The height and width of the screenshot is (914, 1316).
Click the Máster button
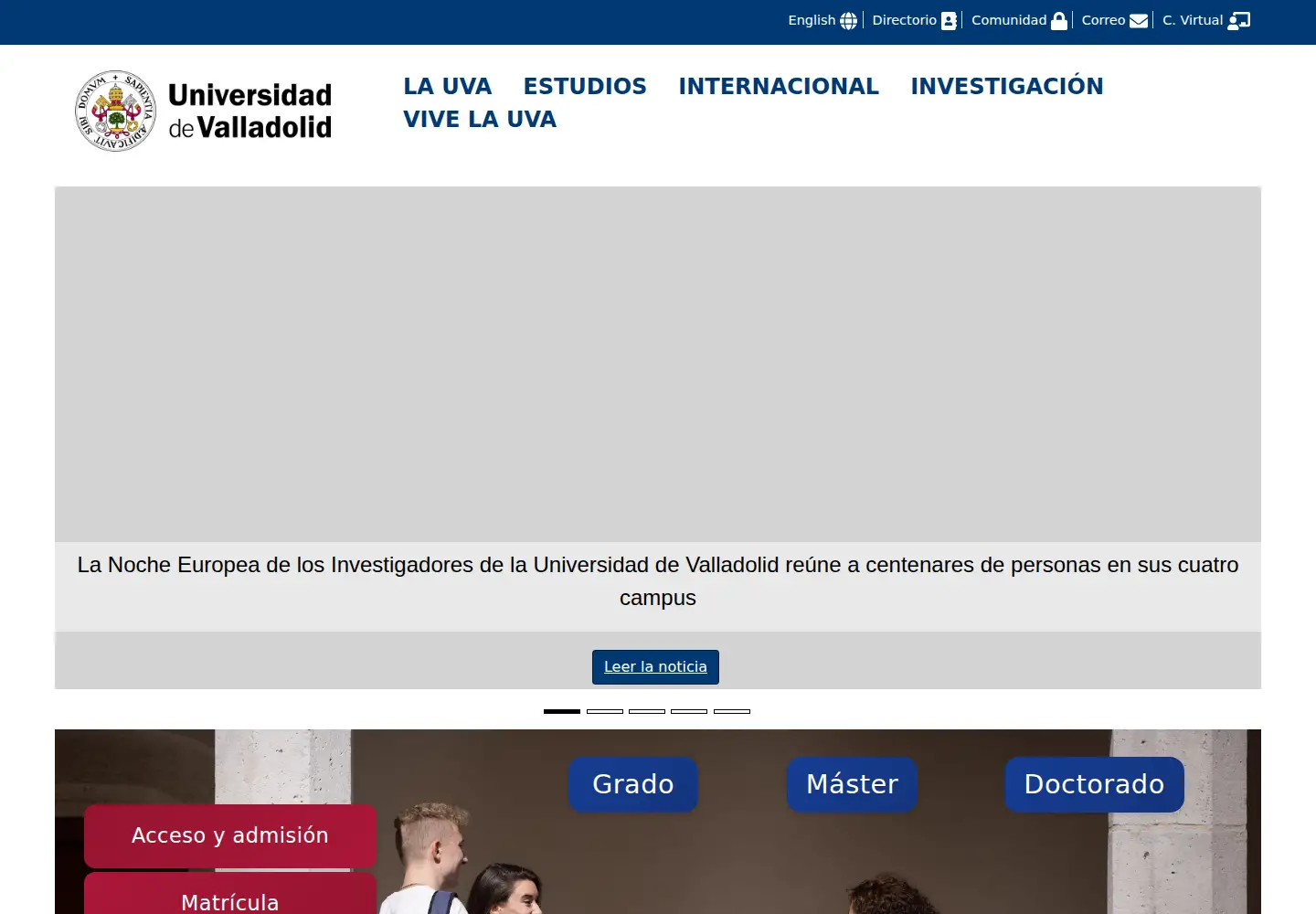coord(853,784)
